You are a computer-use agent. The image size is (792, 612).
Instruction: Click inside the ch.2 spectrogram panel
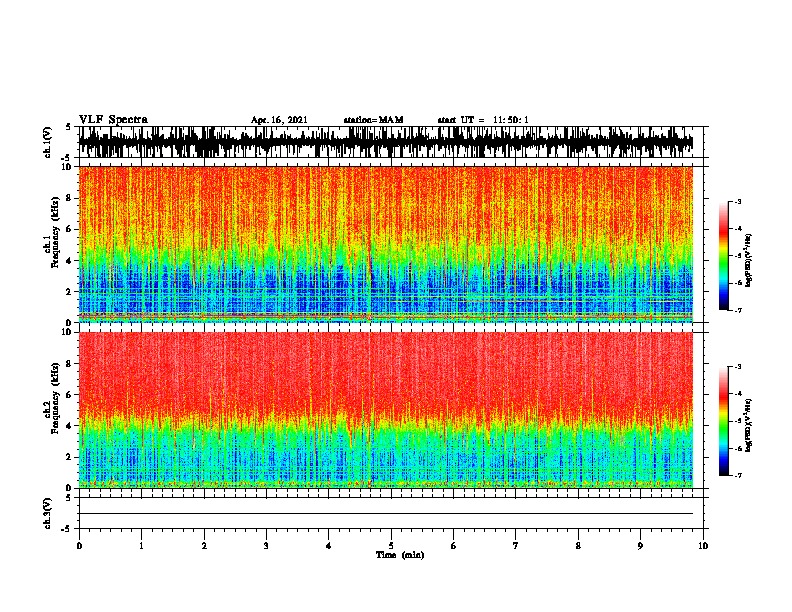click(386, 410)
